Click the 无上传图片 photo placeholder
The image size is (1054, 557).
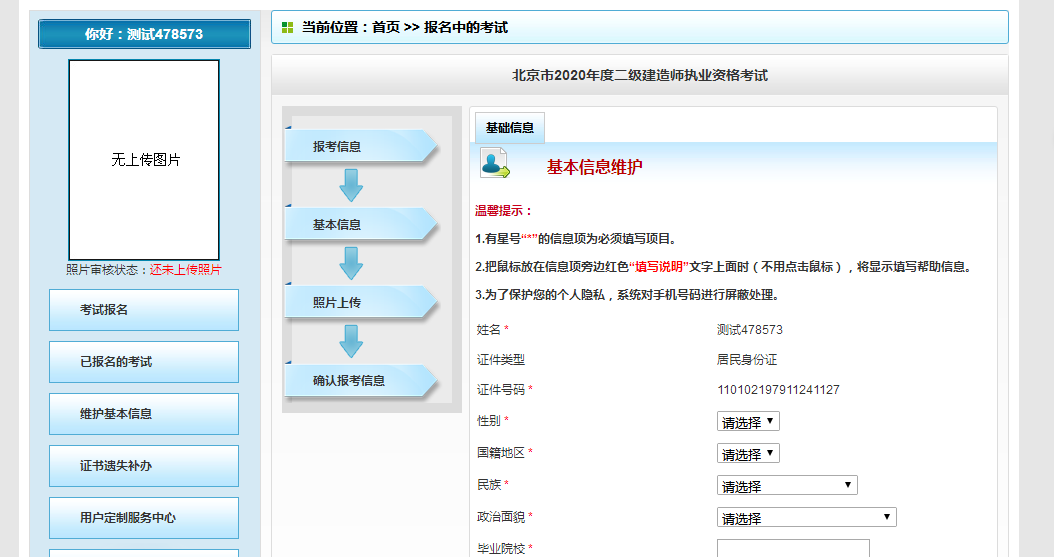(144, 160)
